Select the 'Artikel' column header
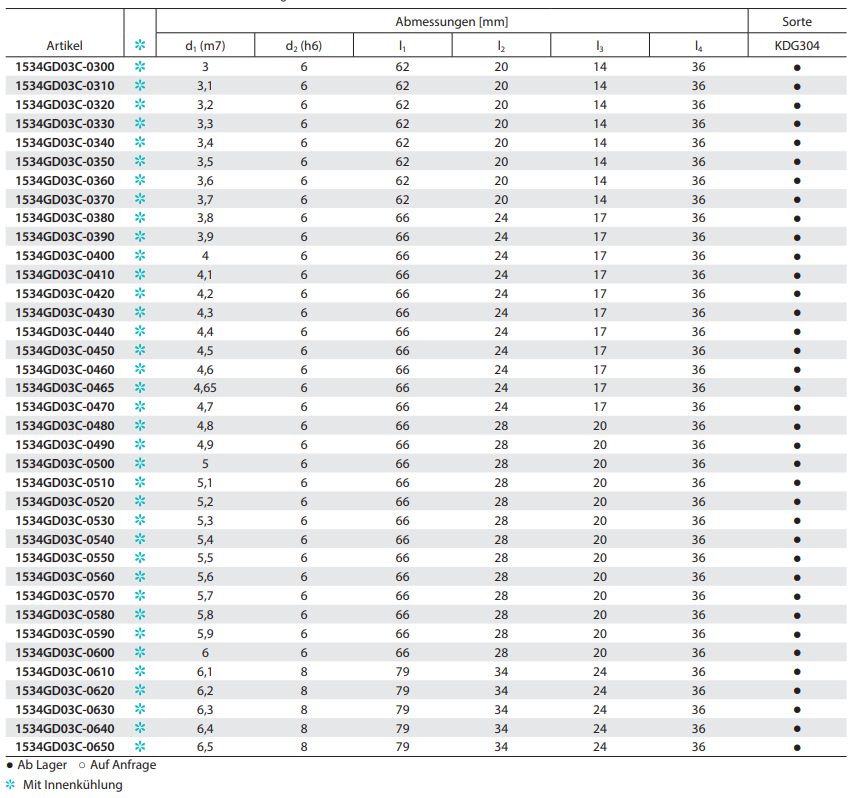Image resolution: width=868 pixels, height=798 pixels. click(65, 46)
